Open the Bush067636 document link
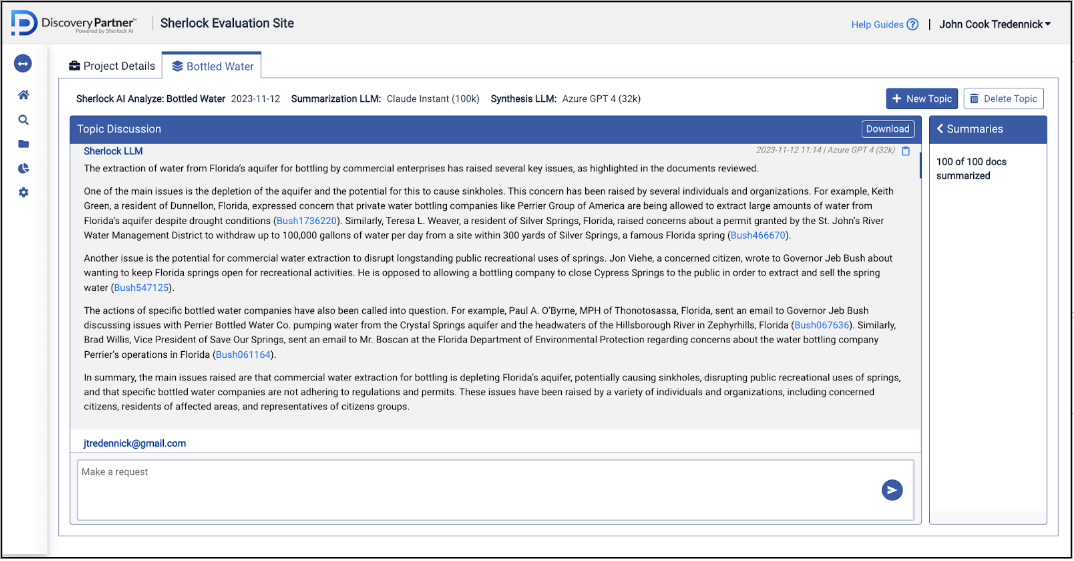Viewport: 1074px width, 561px height. [x=821, y=325]
